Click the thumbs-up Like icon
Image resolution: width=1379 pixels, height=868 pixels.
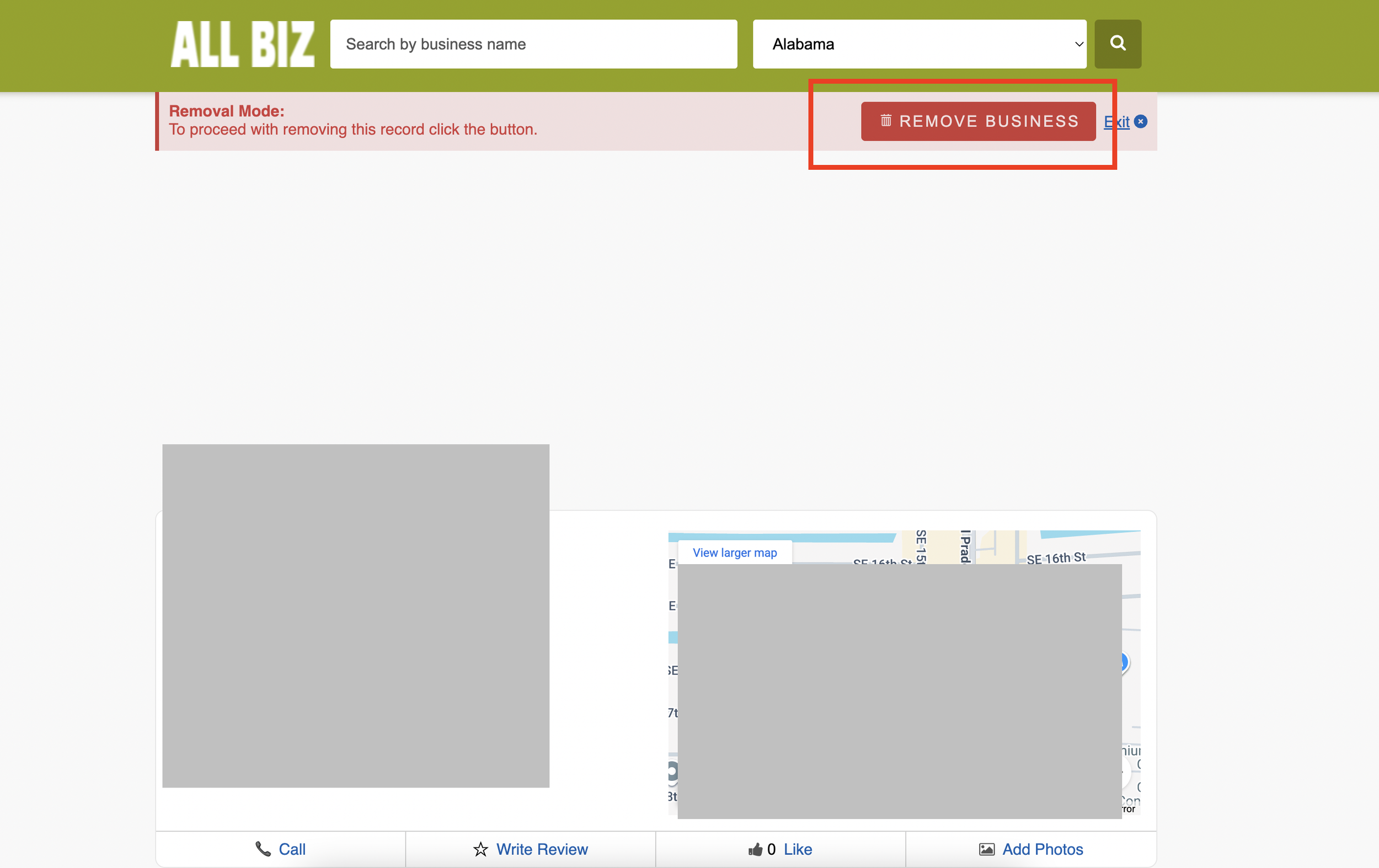tap(755, 849)
